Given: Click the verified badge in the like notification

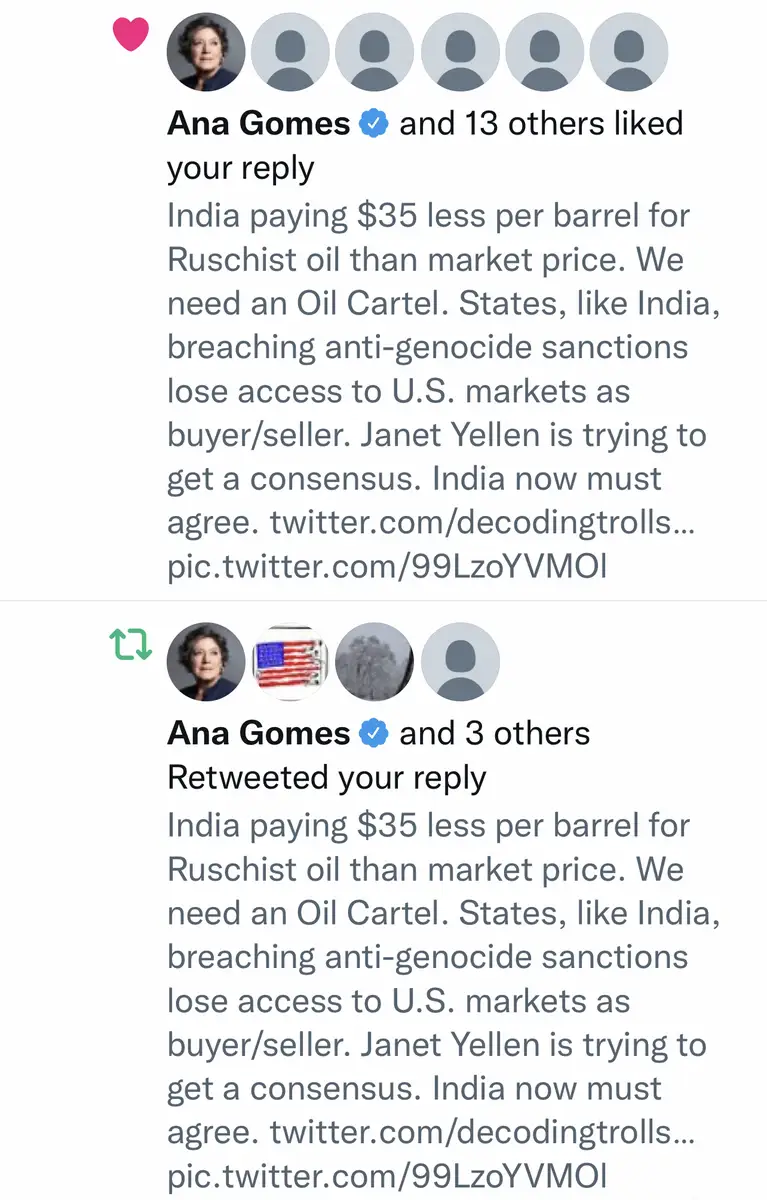Looking at the screenshot, I should [x=374, y=124].
